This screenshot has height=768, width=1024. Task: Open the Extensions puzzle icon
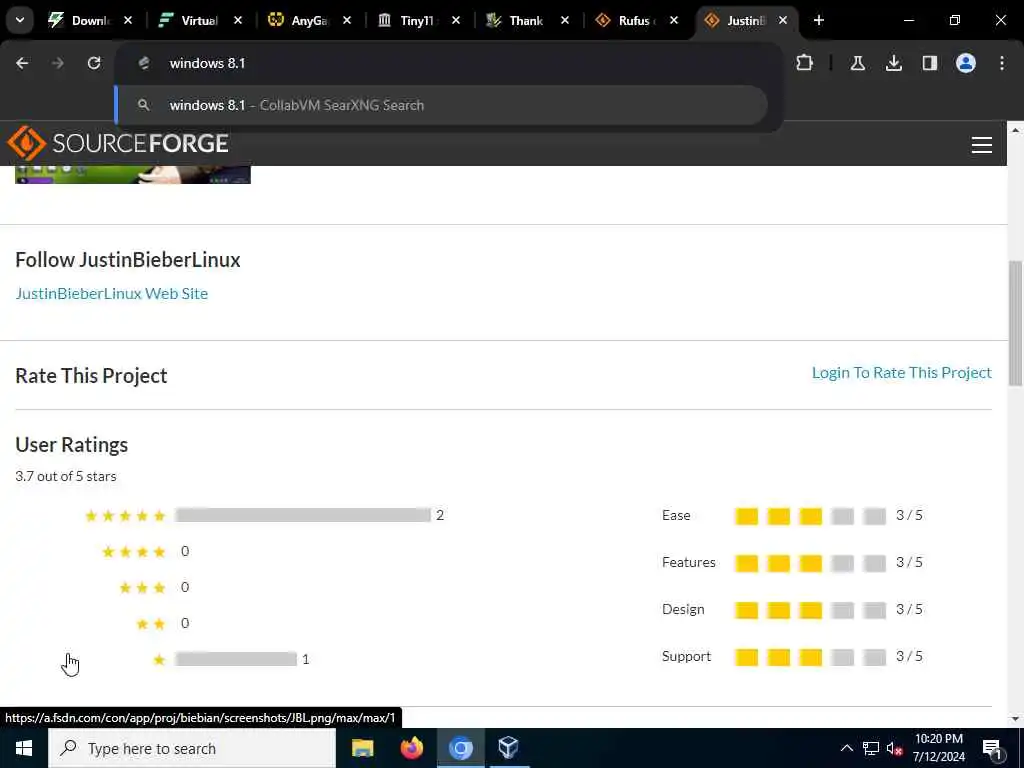(x=805, y=63)
